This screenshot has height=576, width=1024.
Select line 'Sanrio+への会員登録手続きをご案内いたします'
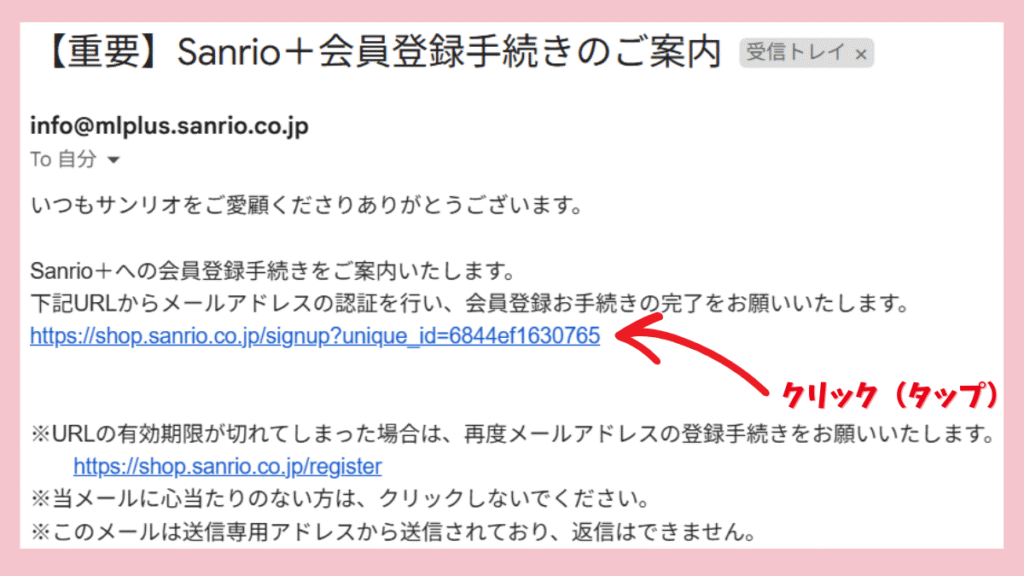click(x=274, y=271)
